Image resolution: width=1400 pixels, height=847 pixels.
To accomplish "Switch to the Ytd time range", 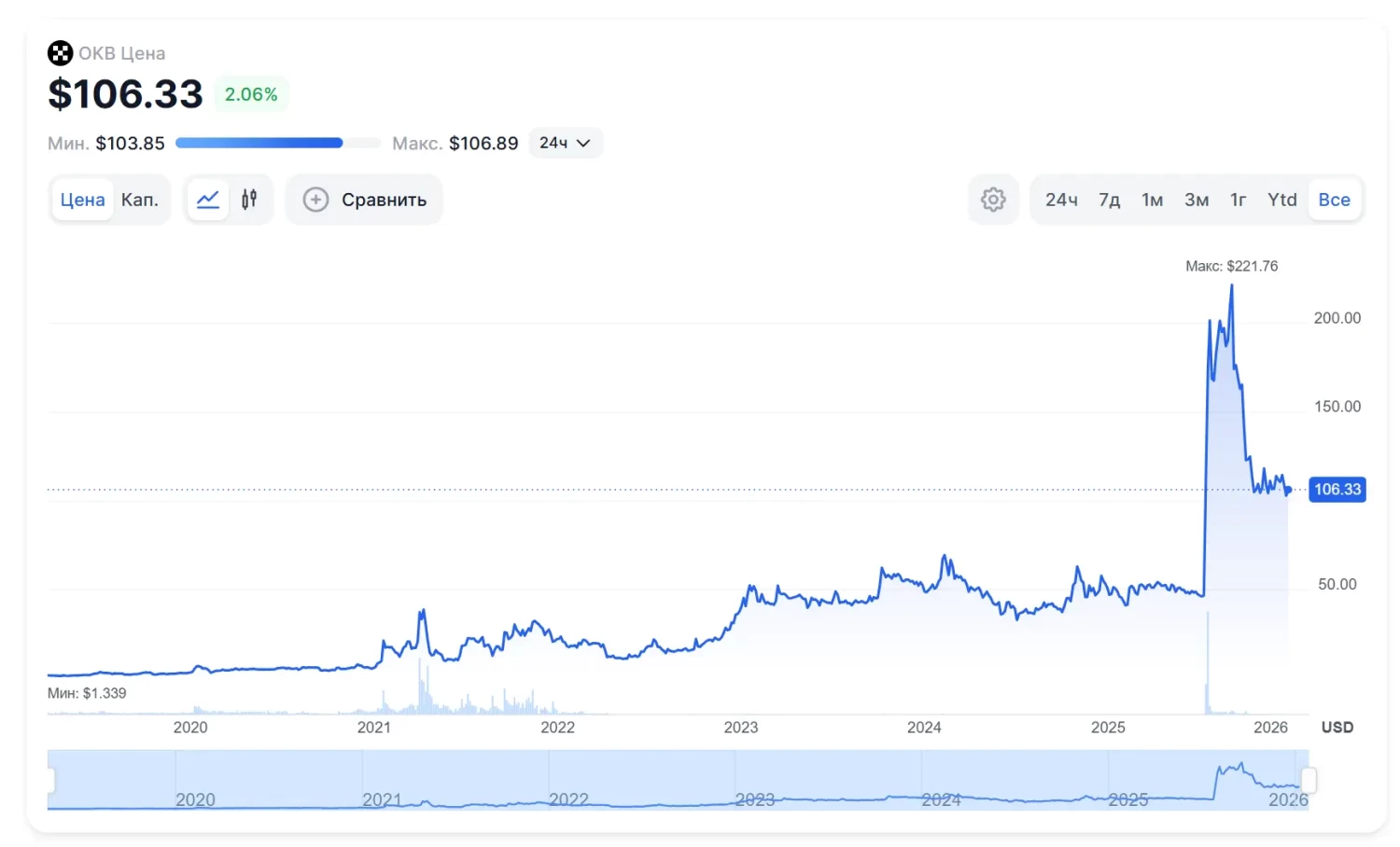I will (x=1281, y=200).
